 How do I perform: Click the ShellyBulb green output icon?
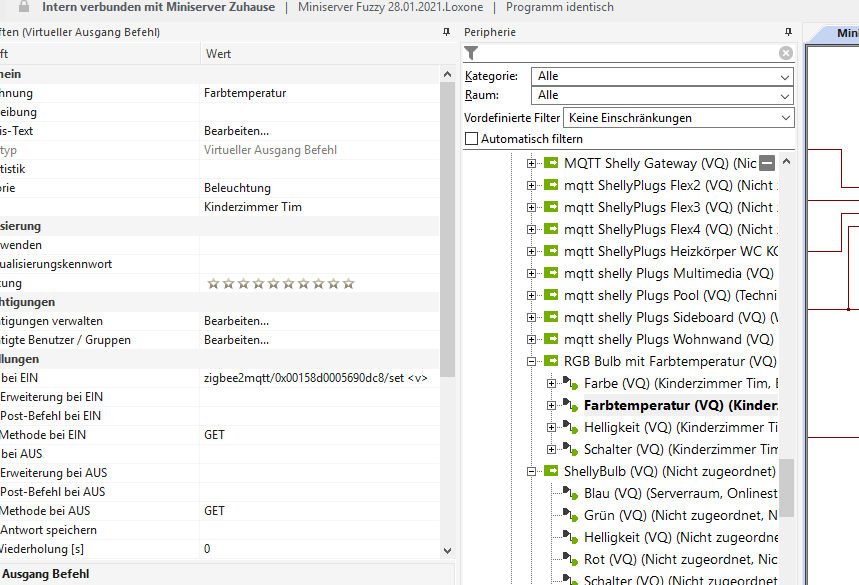coord(550,471)
